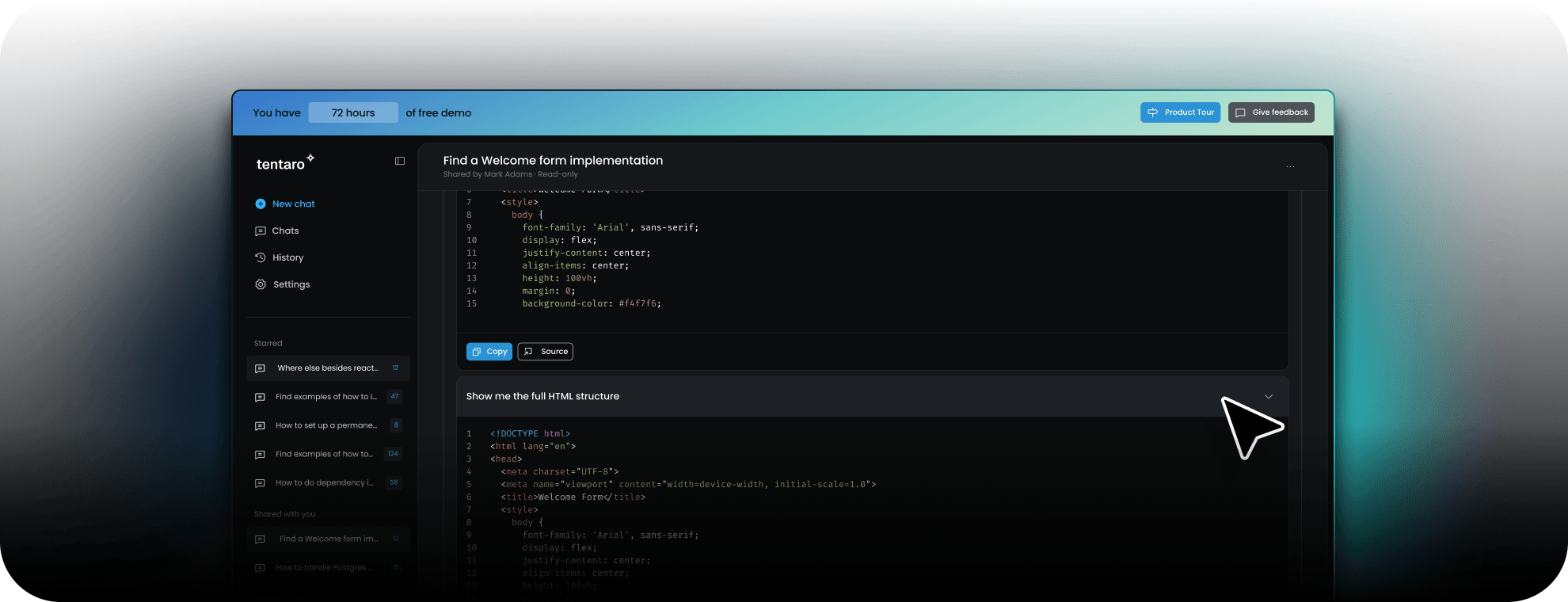Open starred chat 'How to do dependency i...'
Viewport: 1568px width, 602px height.
(x=328, y=482)
